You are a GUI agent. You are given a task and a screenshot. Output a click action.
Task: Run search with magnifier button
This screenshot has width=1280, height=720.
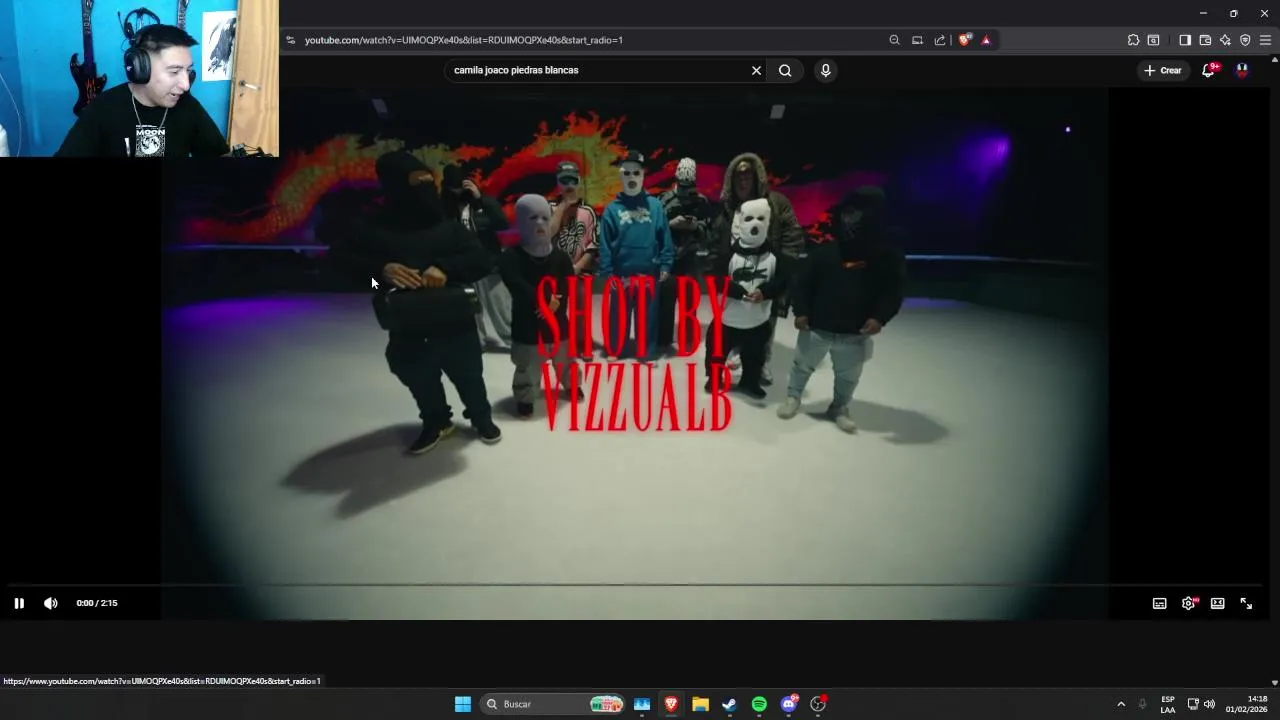click(x=785, y=70)
